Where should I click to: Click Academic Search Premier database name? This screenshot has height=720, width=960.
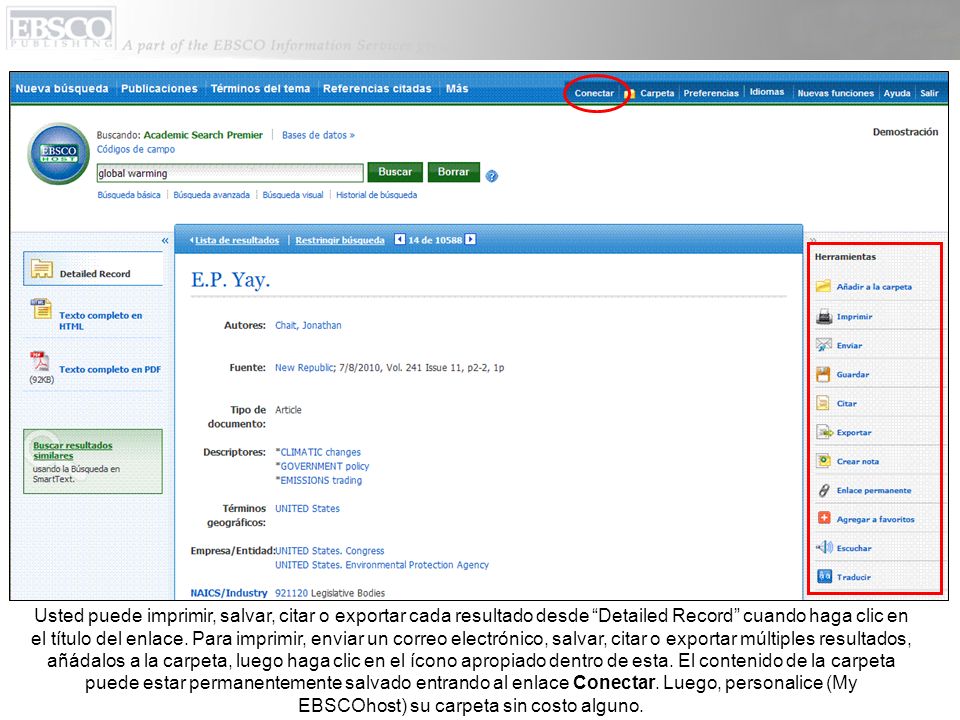(203, 135)
